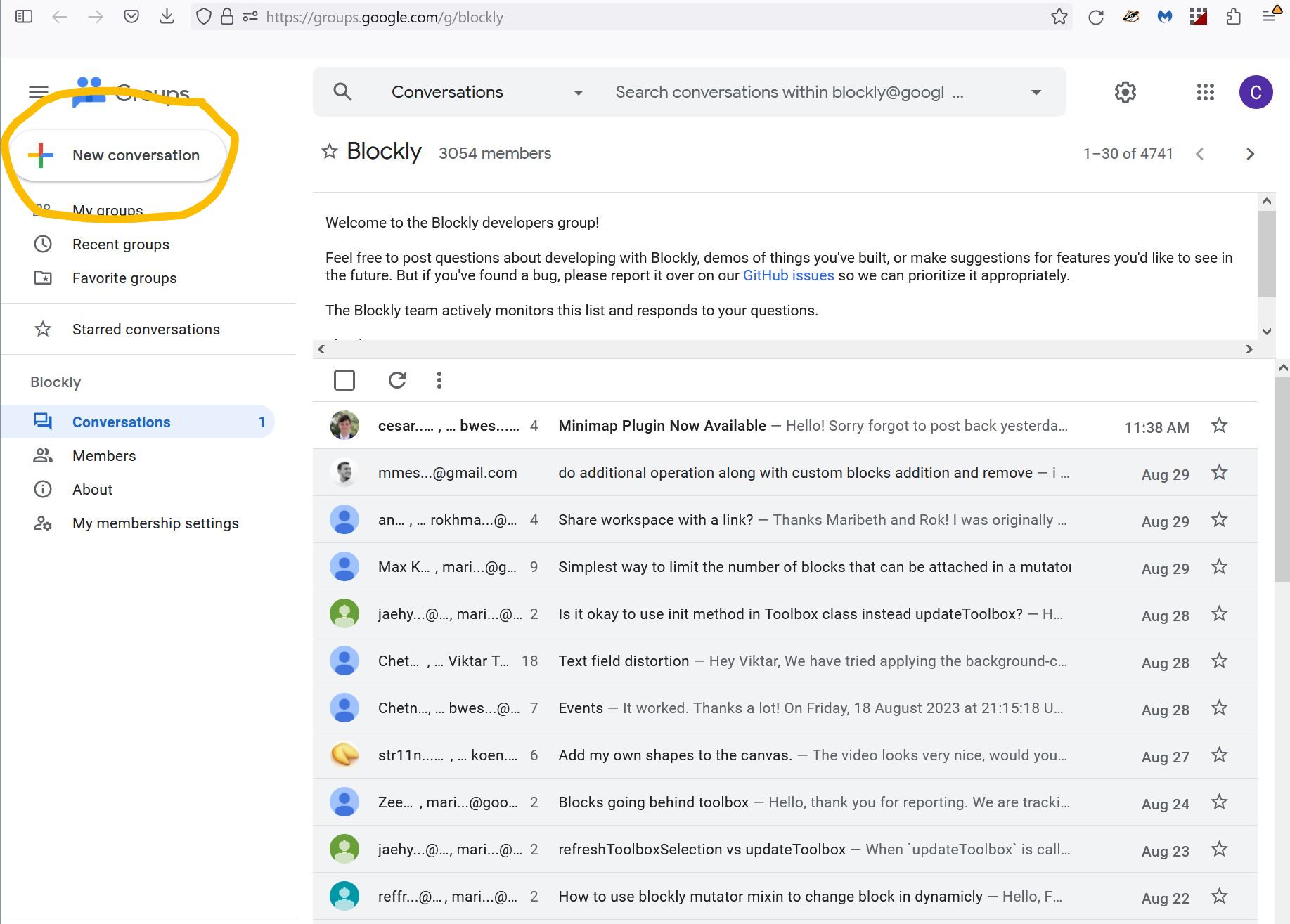1290x924 pixels.
Task: Open the main navigation hamburger menu
Action: 38,91
